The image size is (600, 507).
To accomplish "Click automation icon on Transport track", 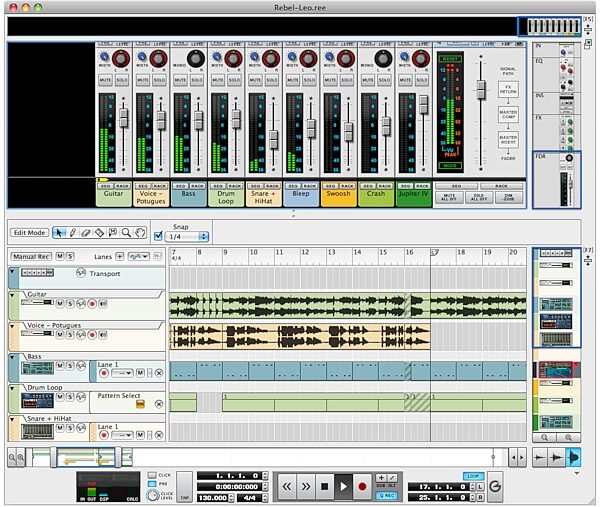I will 81,273.
